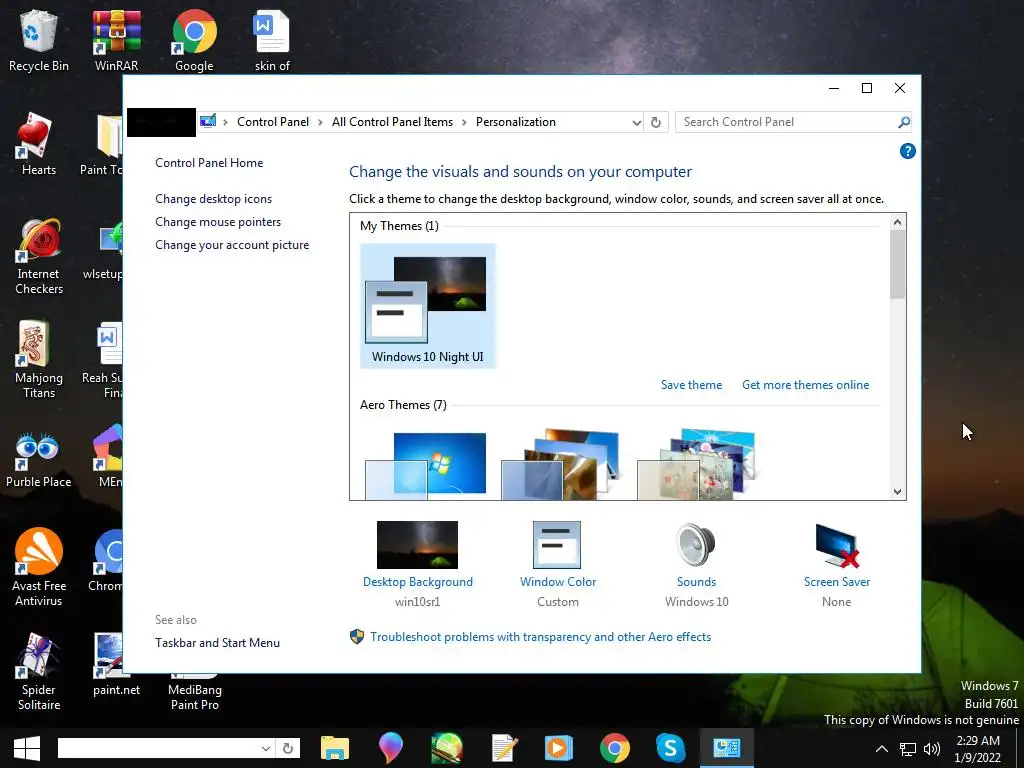Expand the address bar history dropdown

(636, 122)
